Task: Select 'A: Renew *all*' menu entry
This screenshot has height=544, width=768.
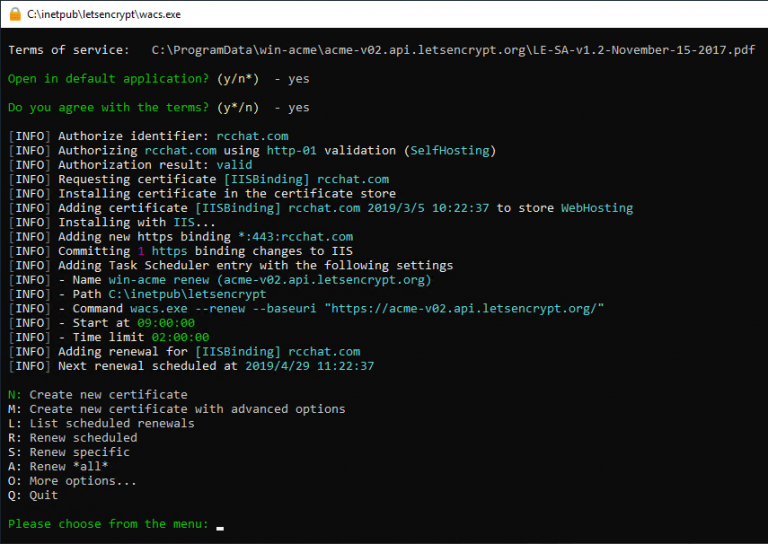Action: [58, 467]
